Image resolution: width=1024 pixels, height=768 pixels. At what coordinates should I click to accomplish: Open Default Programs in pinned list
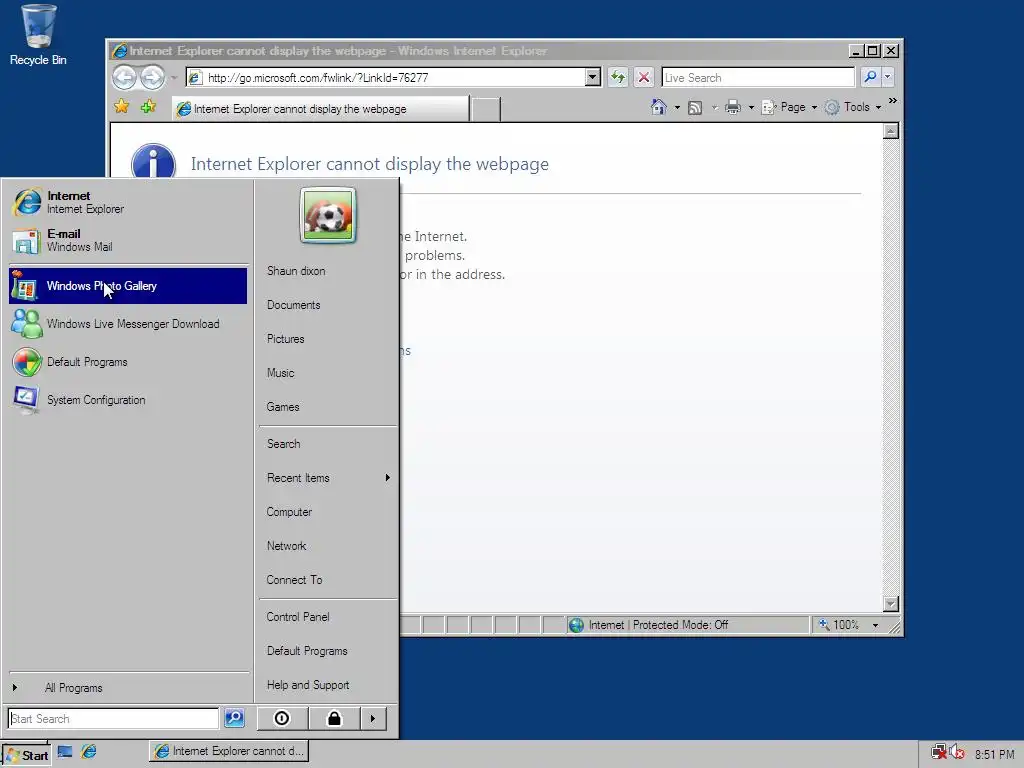(x=128, y=362)
